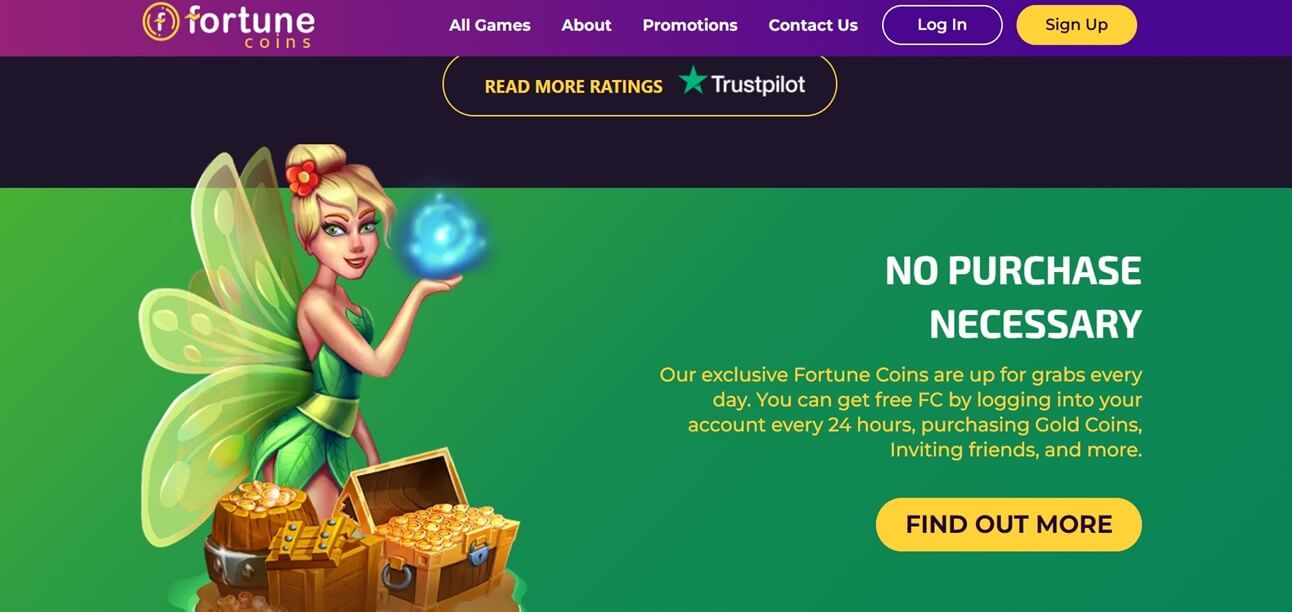Viewport: 1292px width, 612px height.
Task: Click the Trustpilot text logo
Action: 758,85
